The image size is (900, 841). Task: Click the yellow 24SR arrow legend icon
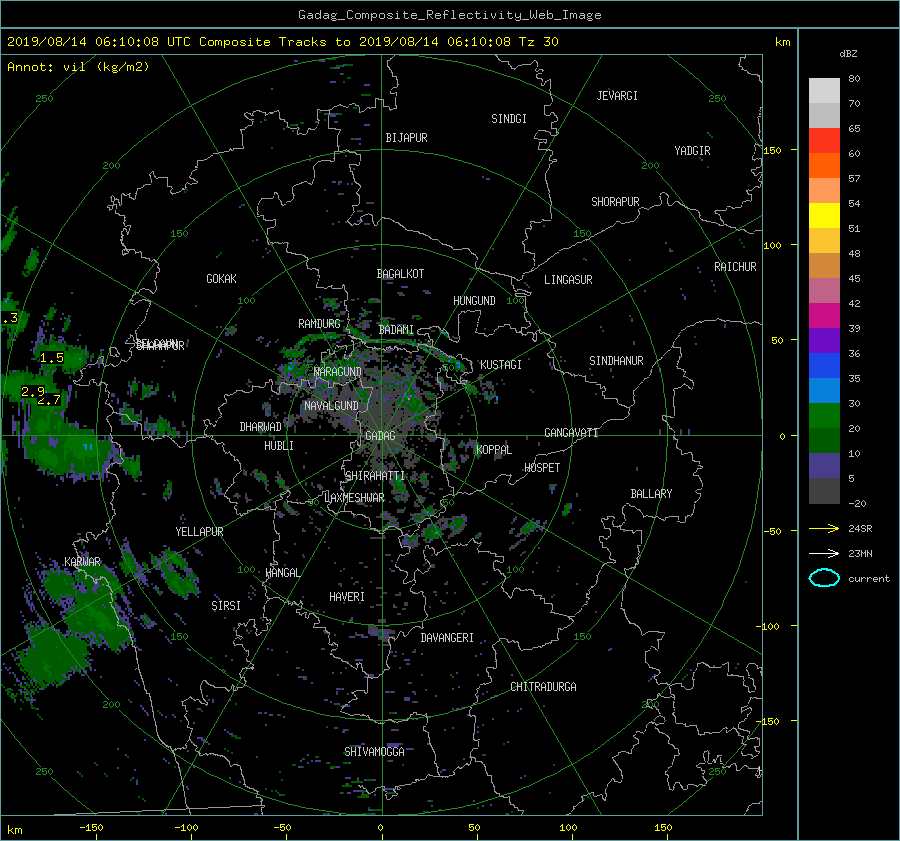click(824, 528)
